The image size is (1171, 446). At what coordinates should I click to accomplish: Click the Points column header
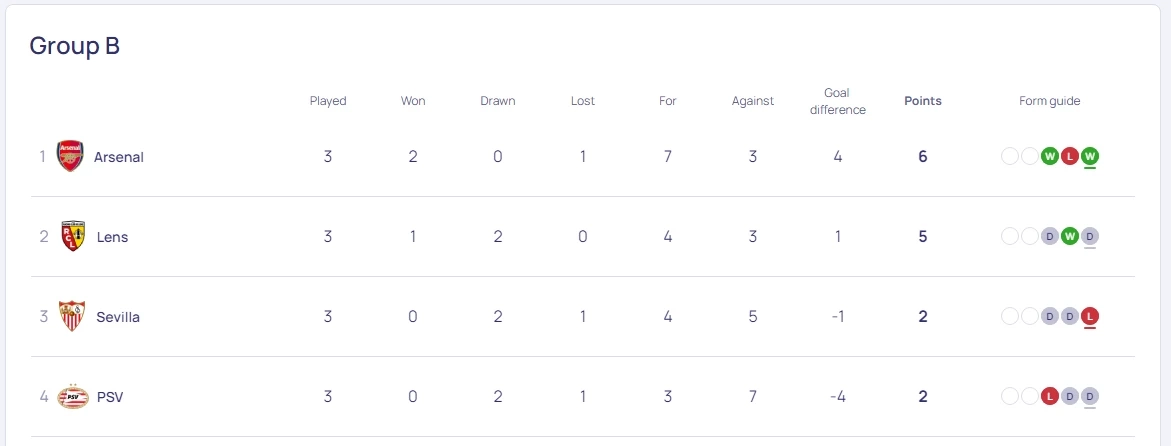(923, 101)
